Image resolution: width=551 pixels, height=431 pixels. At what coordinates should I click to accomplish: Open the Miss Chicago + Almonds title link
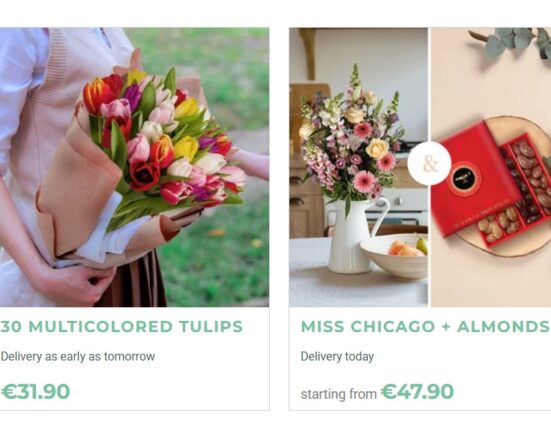[425, 326]
